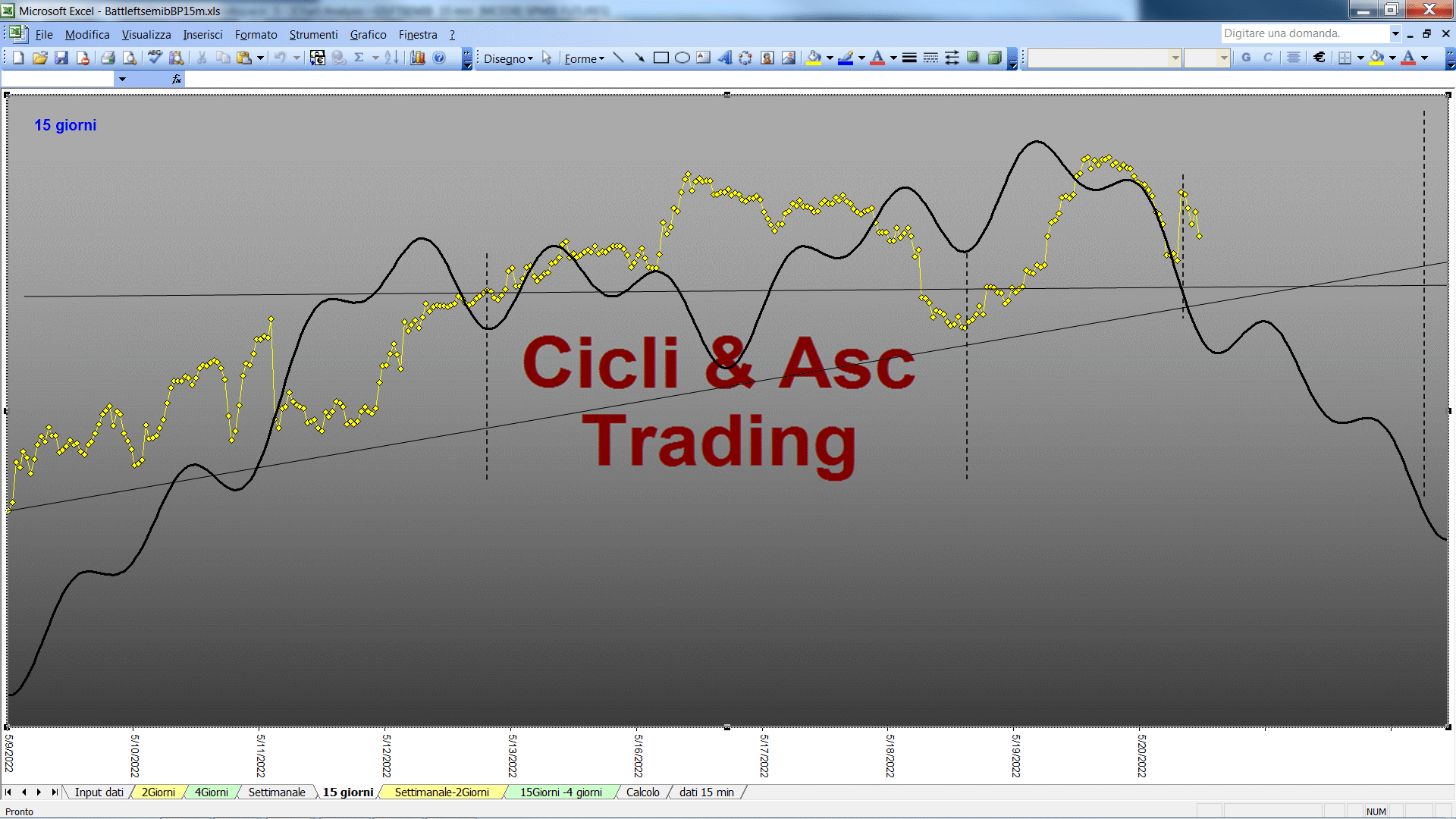1456x819 pixels.
Task: Open the Dash Style options
Action: tap(930, 58)
